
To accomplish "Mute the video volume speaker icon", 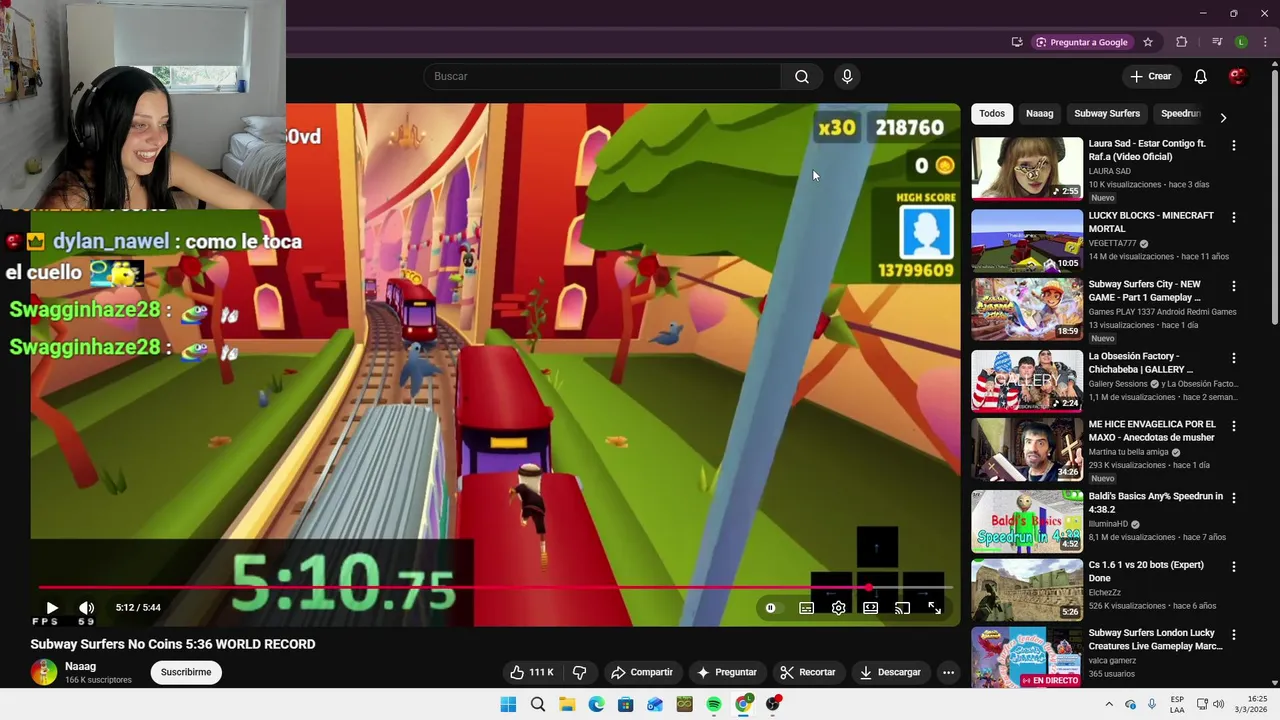I will click(x=87, y=607).
